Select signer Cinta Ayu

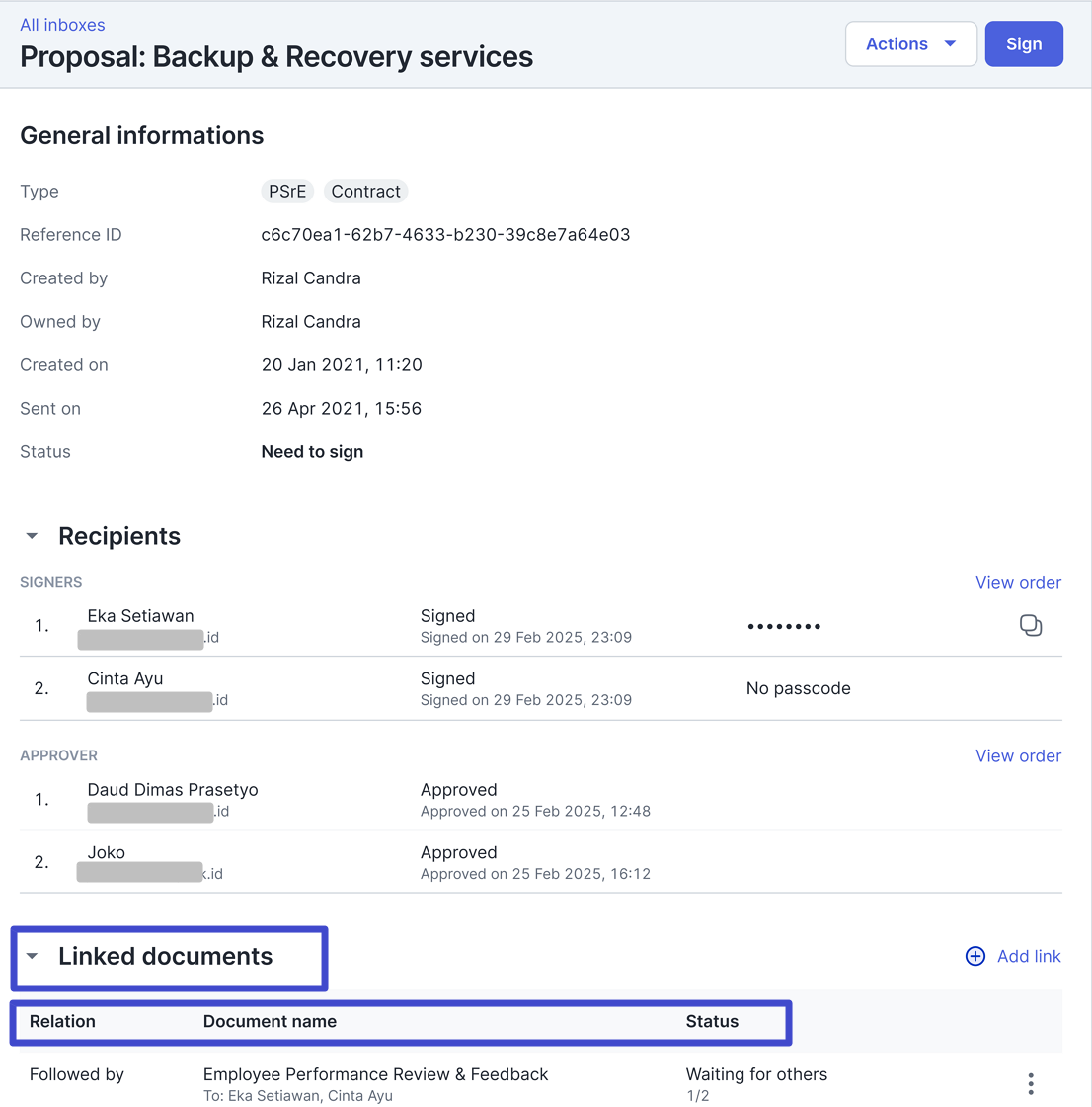125,679
